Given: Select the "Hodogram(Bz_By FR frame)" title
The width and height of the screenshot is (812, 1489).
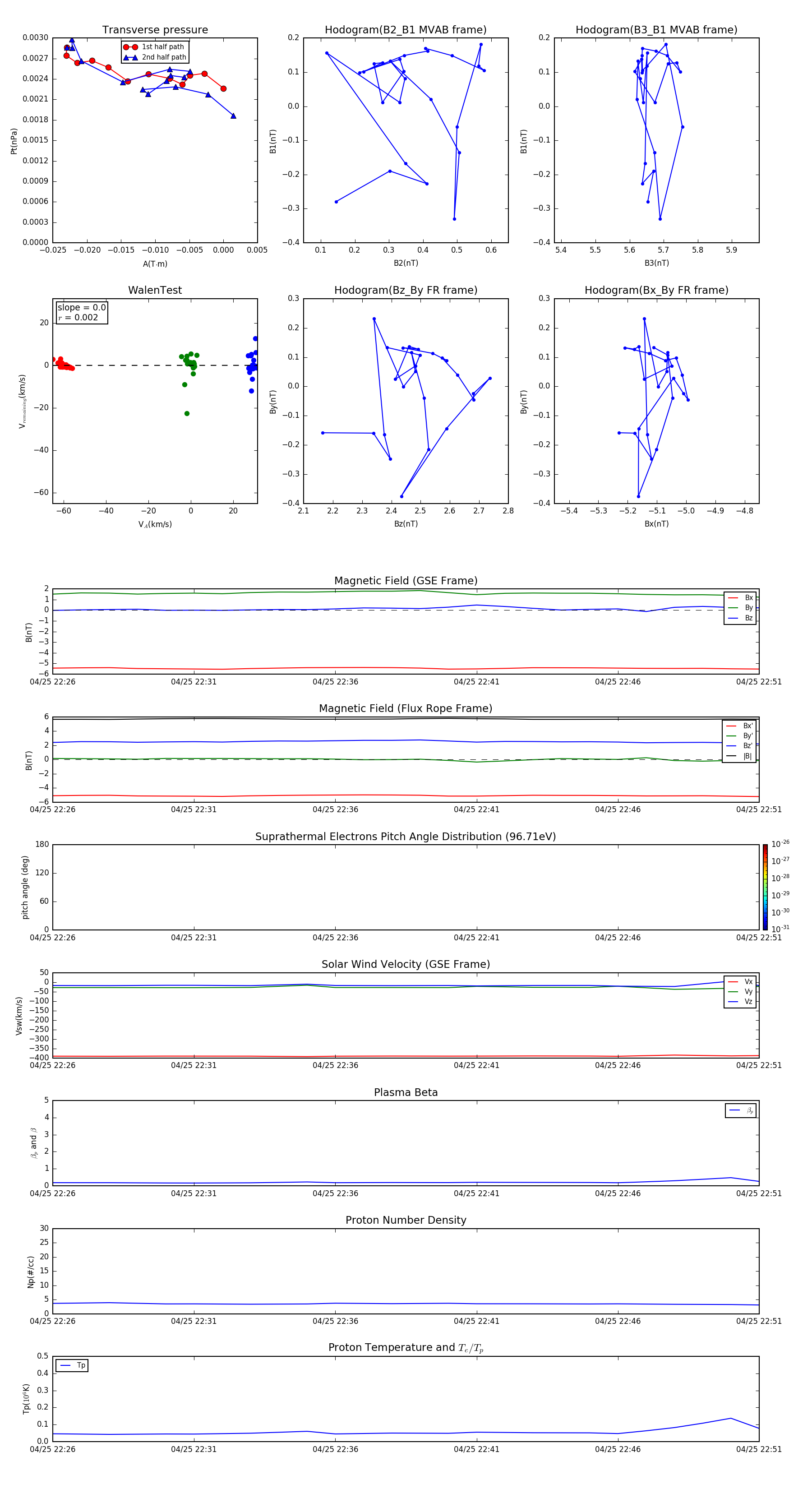Looking at the screenshot, I should (x=406, y=290).
